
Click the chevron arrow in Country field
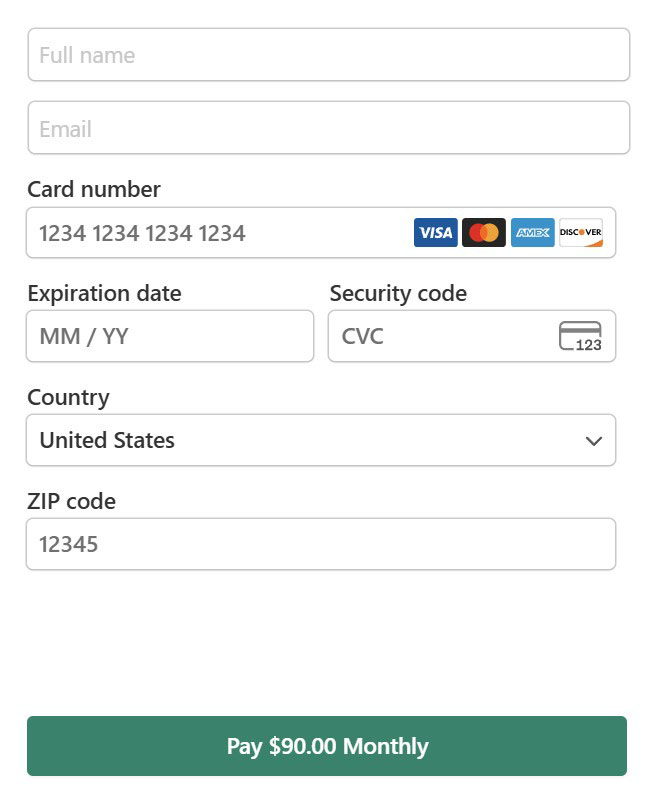tap(594, 441)
